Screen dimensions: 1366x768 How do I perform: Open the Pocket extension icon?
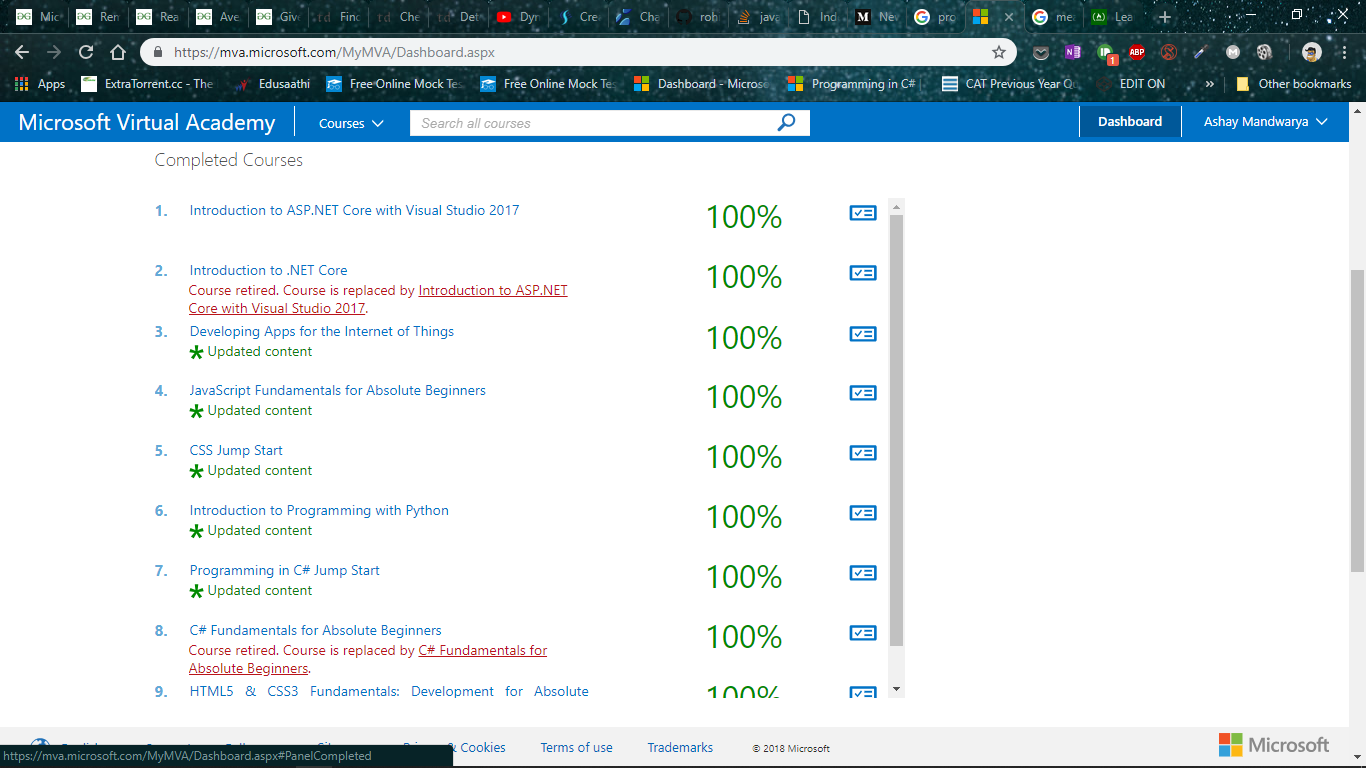click(x=1041, y=52)
